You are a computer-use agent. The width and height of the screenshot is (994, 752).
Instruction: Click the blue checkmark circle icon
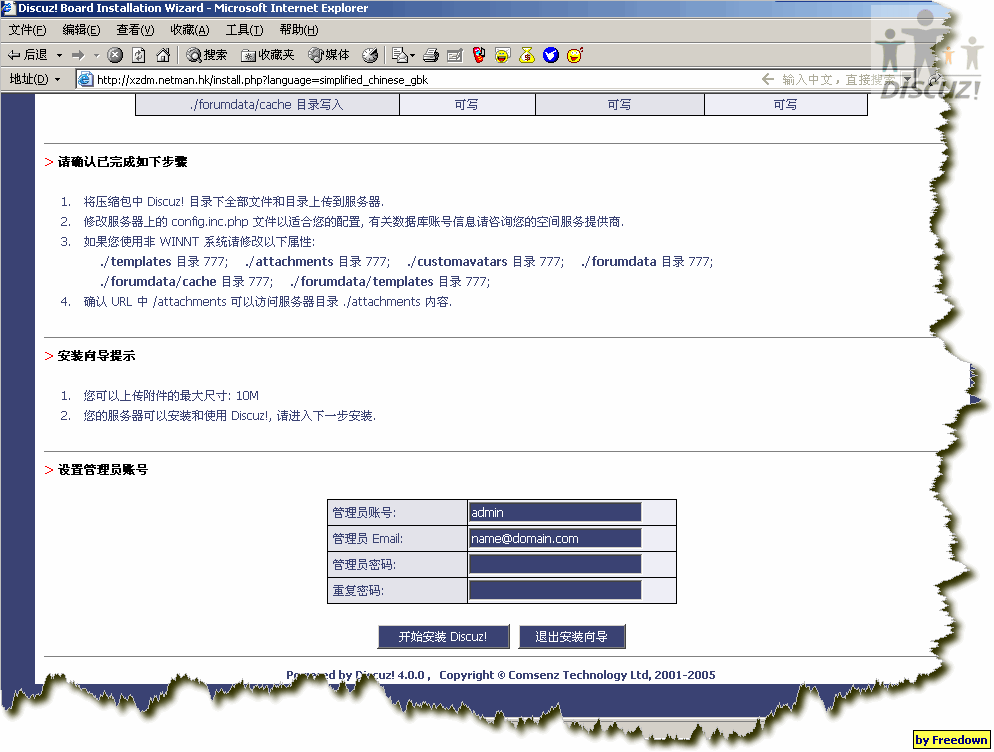[551, 55]
